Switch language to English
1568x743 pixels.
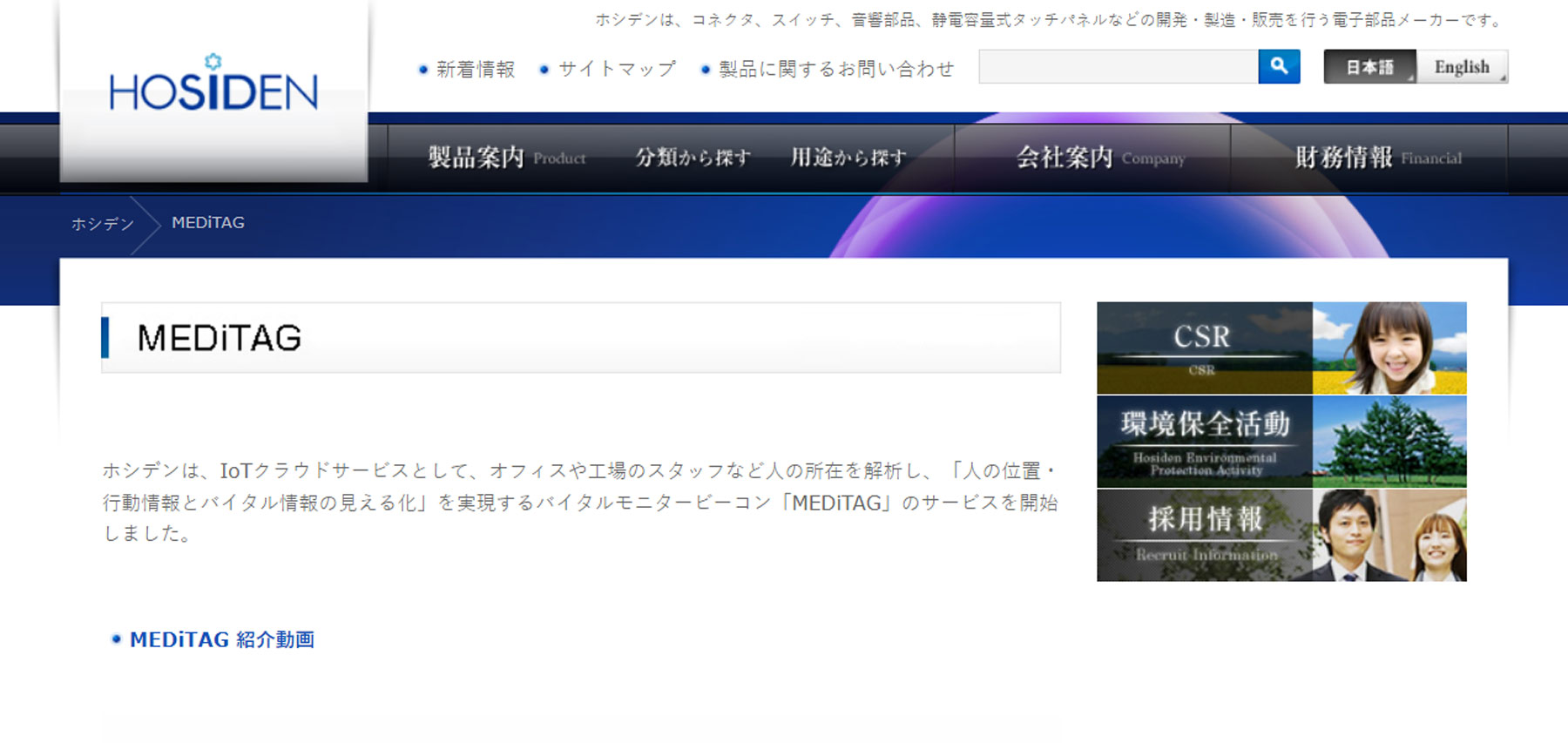click(x=1463, y=66)
